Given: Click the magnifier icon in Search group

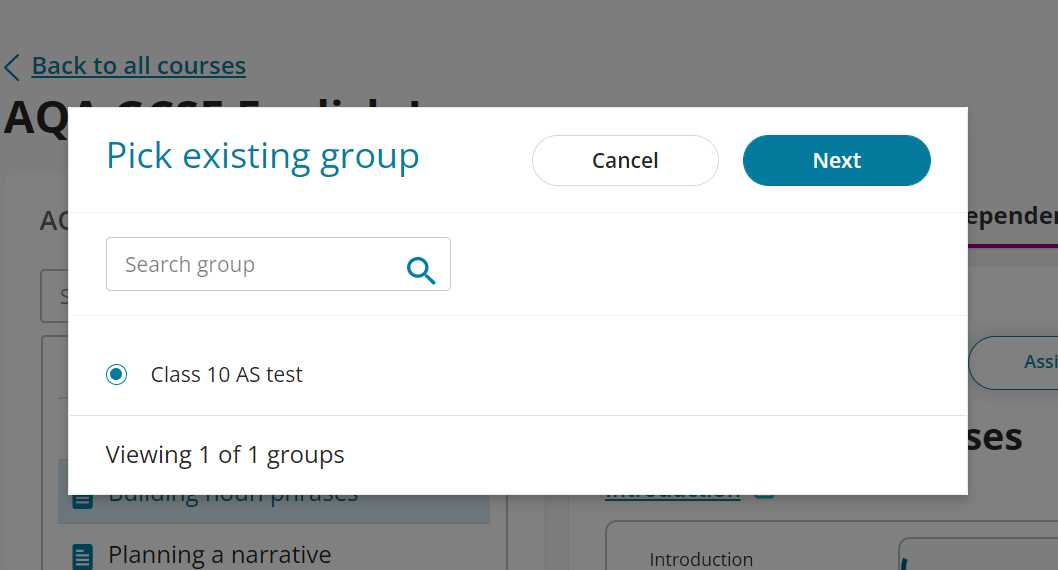Looking at the screenshot, I should pos(421,269).
